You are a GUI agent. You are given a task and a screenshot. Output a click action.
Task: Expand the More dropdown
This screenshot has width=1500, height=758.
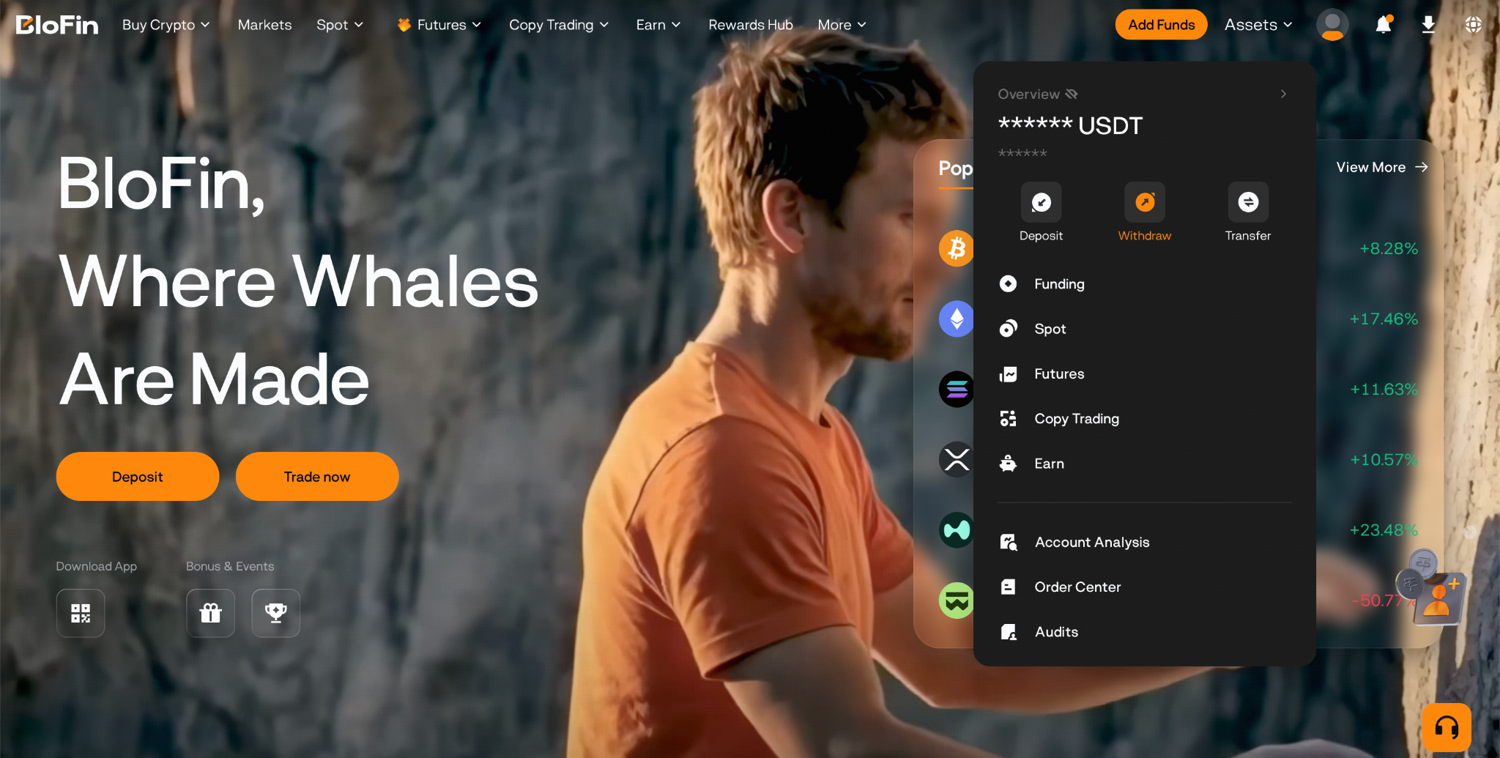pyautogui.click(x=842, y=25)
